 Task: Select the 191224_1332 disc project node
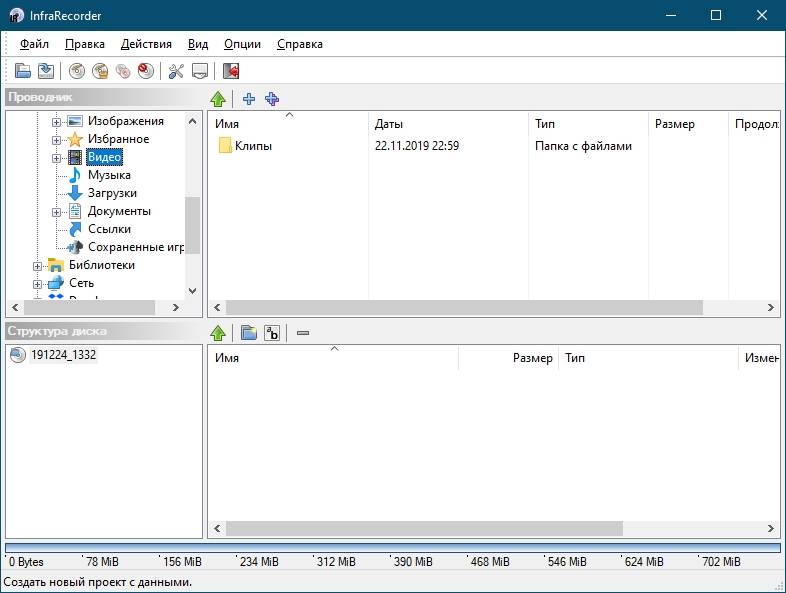(63, 355)
